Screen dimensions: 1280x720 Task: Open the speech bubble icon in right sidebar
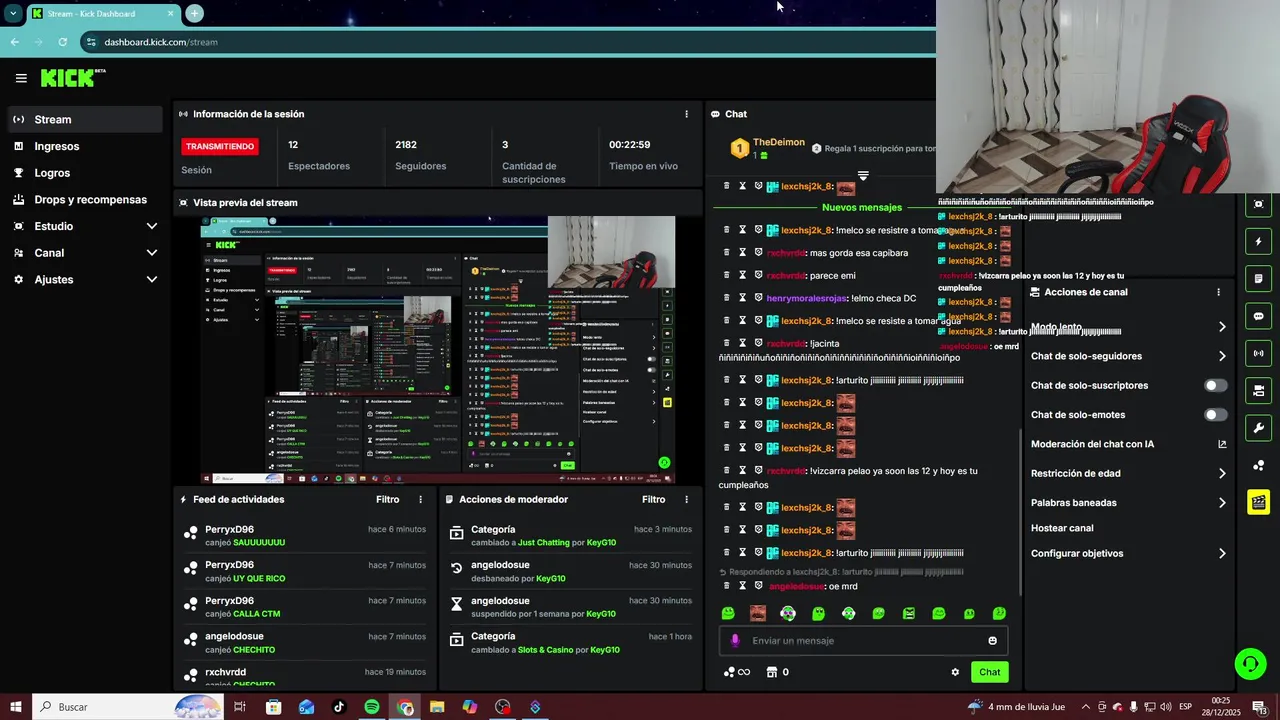[1259, 316]
